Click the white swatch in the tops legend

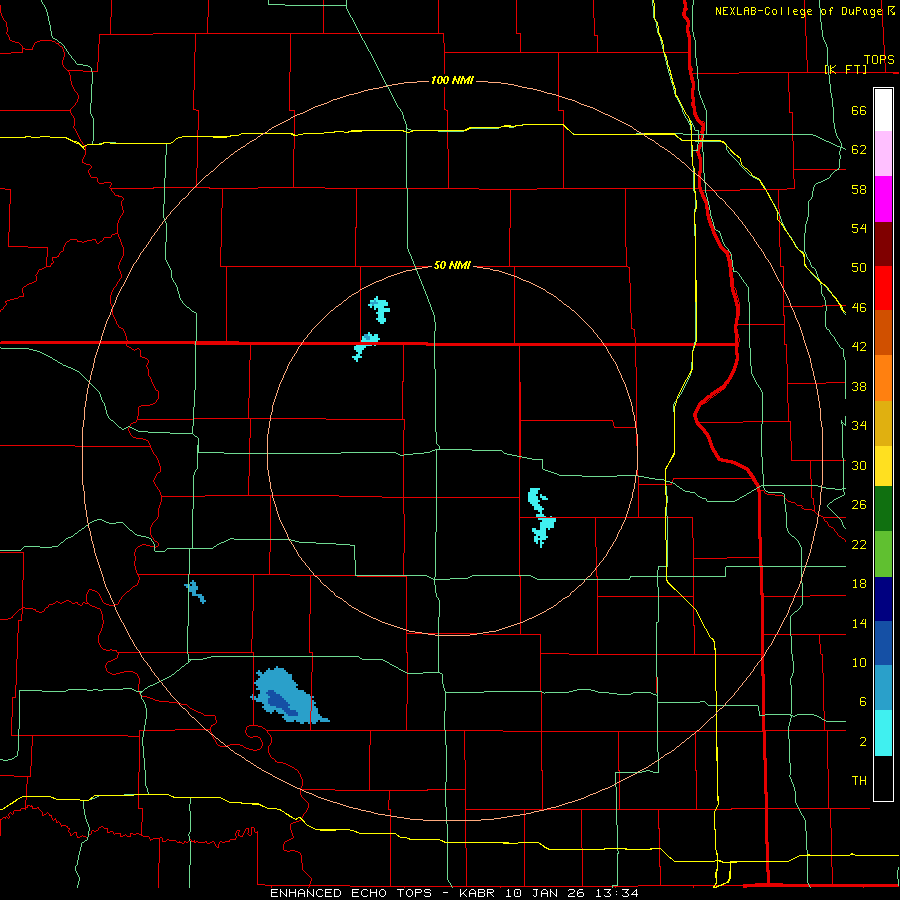tap(883, 110)
